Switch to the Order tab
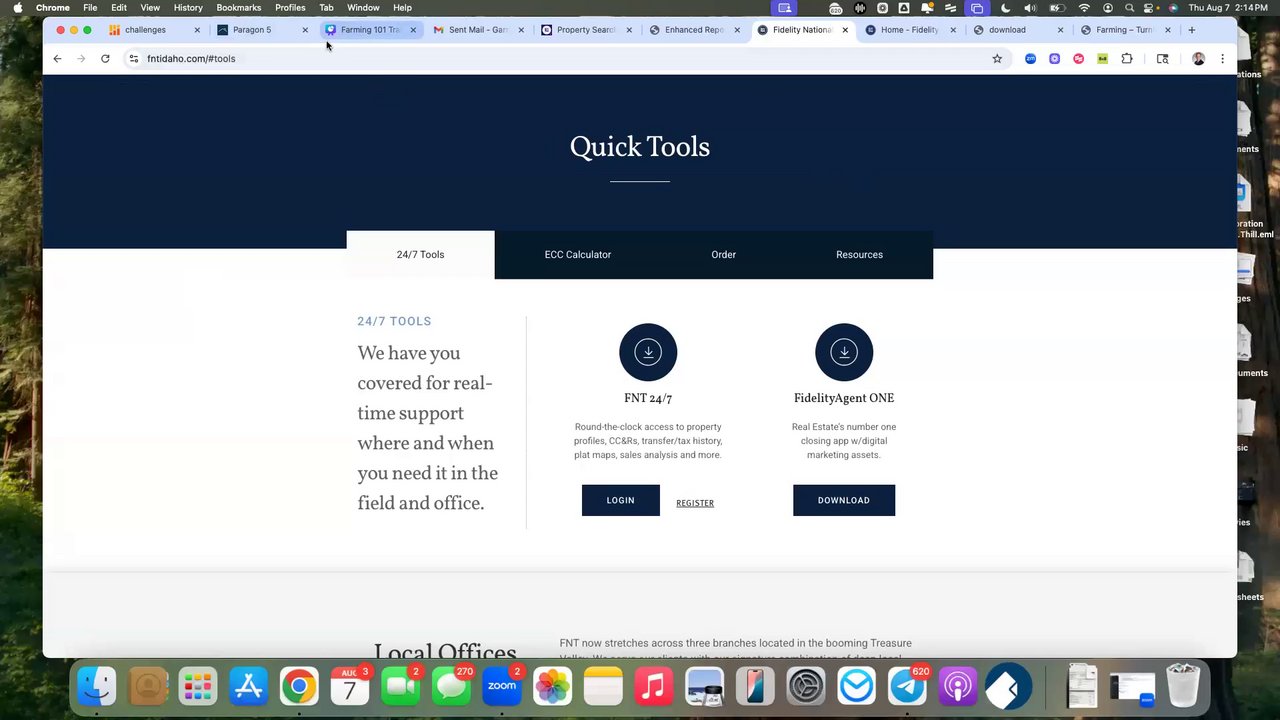Image resolution: width=1280 pixels, height=720 pixels. click(x=724, y=255)
